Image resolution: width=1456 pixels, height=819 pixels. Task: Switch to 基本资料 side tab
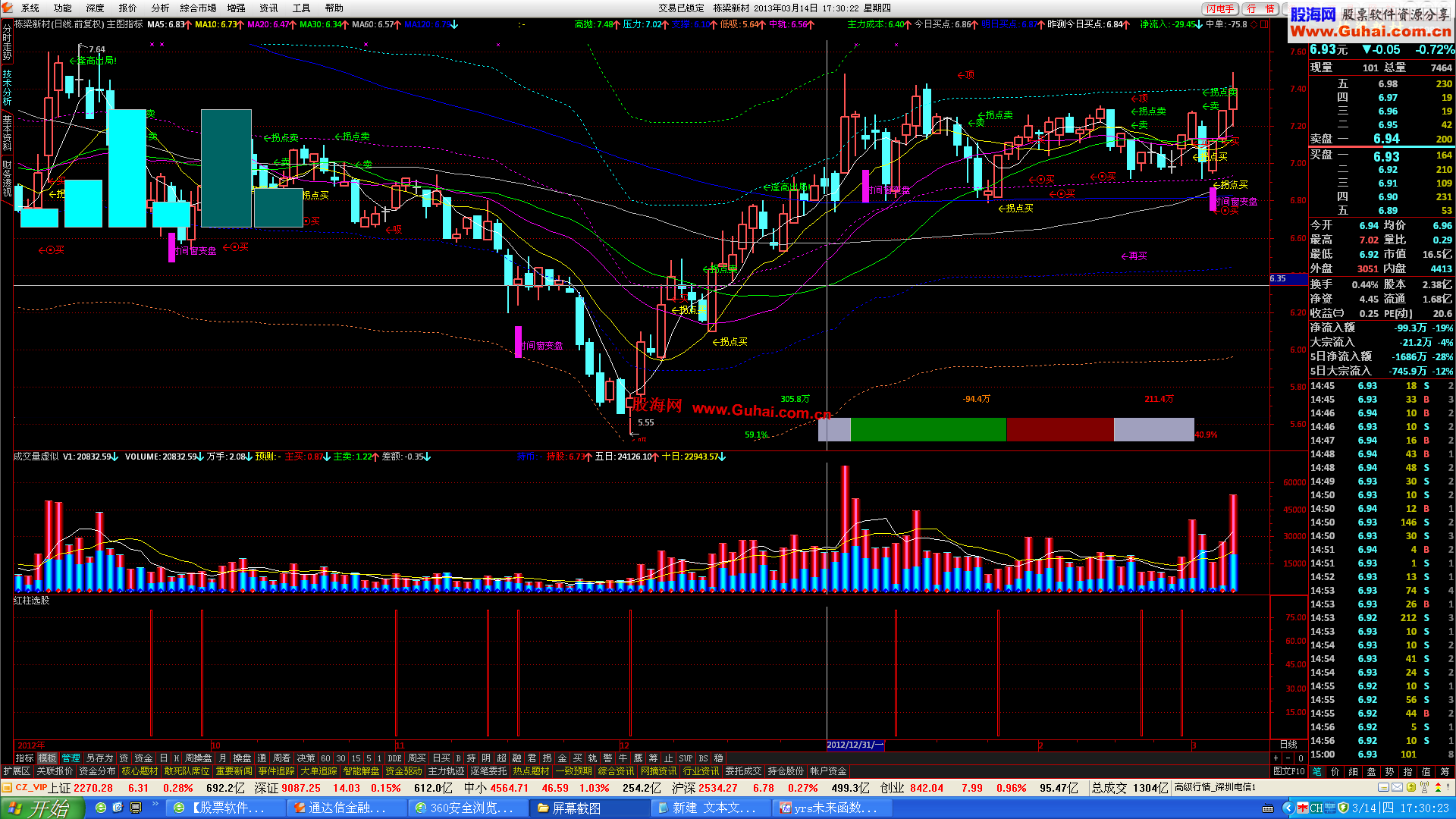click(7, 133)
